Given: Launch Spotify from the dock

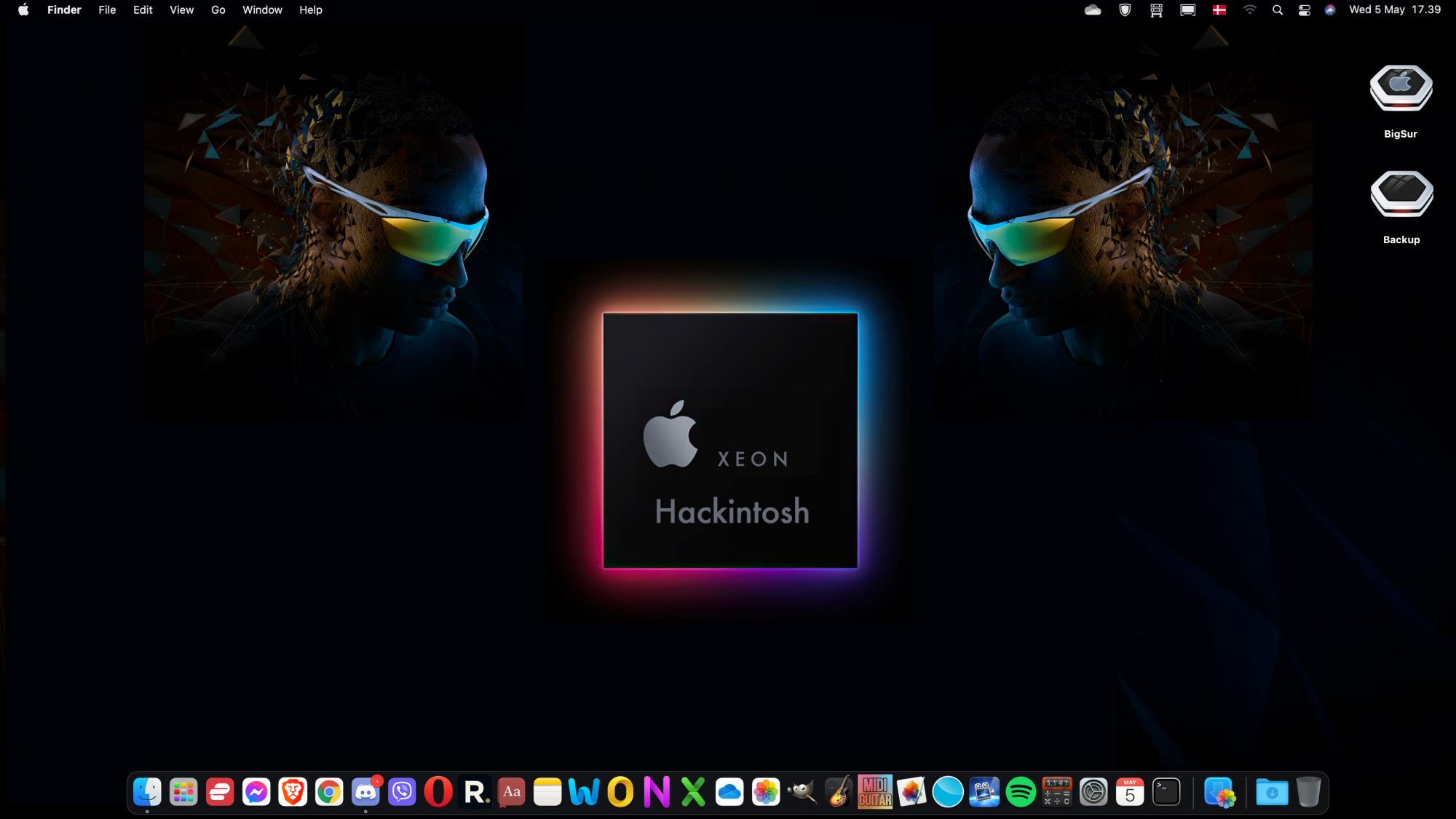Looking at the screenshot, I should tap(1021, 792).
